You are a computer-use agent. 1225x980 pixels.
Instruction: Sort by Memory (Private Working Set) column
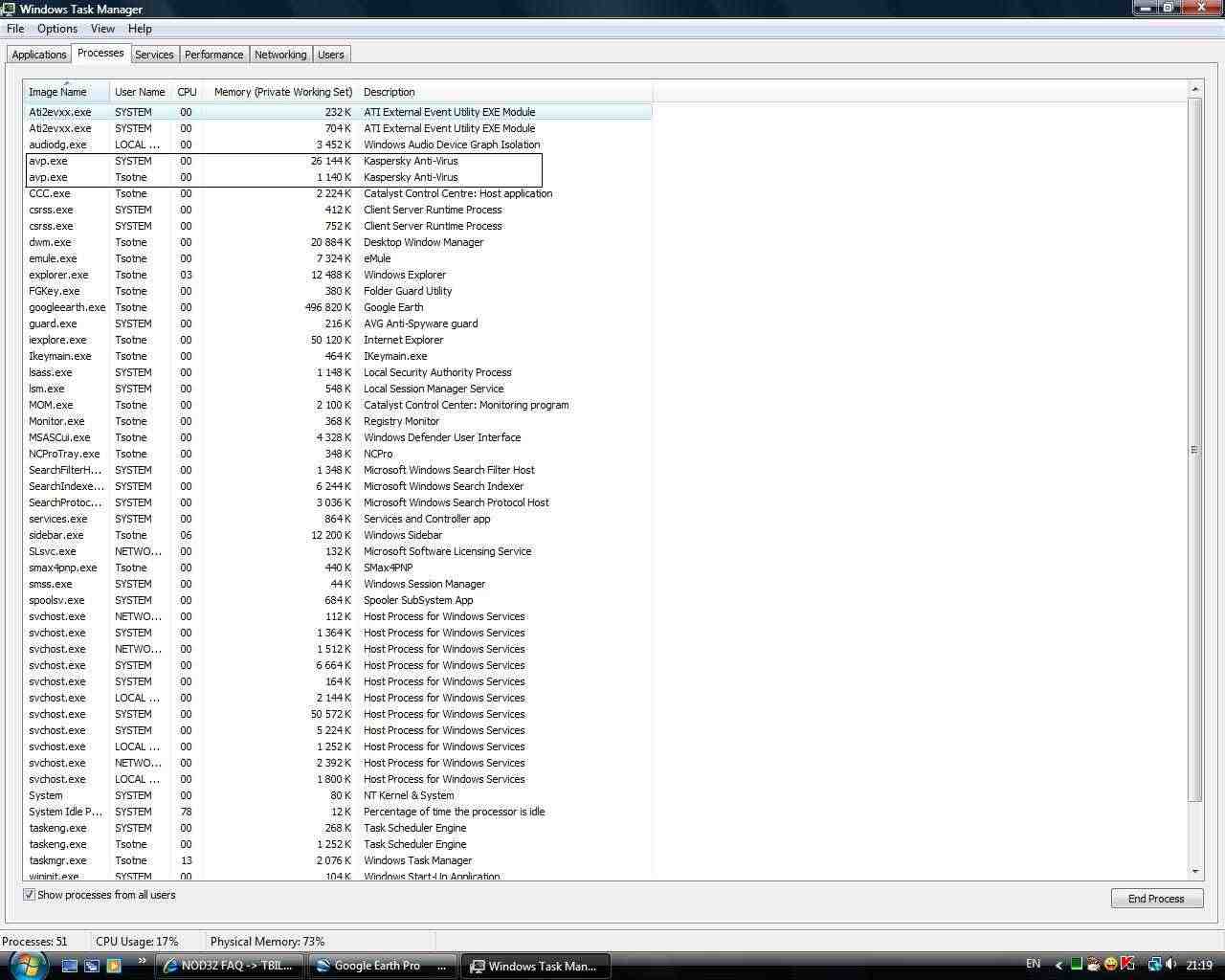[279, 92]
